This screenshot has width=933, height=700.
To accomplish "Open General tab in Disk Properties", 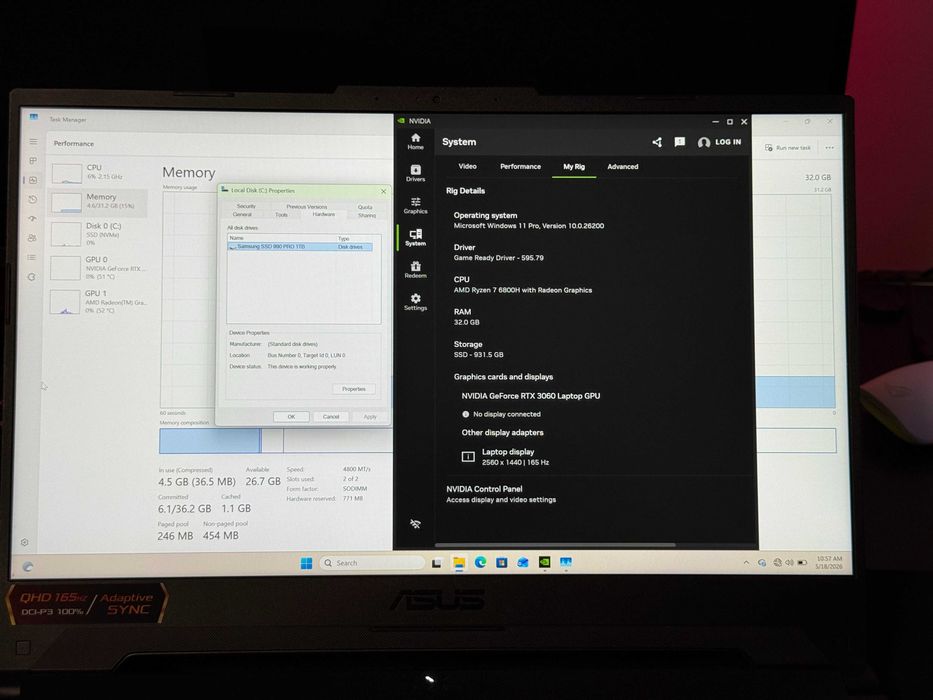I will click(242, 214).
